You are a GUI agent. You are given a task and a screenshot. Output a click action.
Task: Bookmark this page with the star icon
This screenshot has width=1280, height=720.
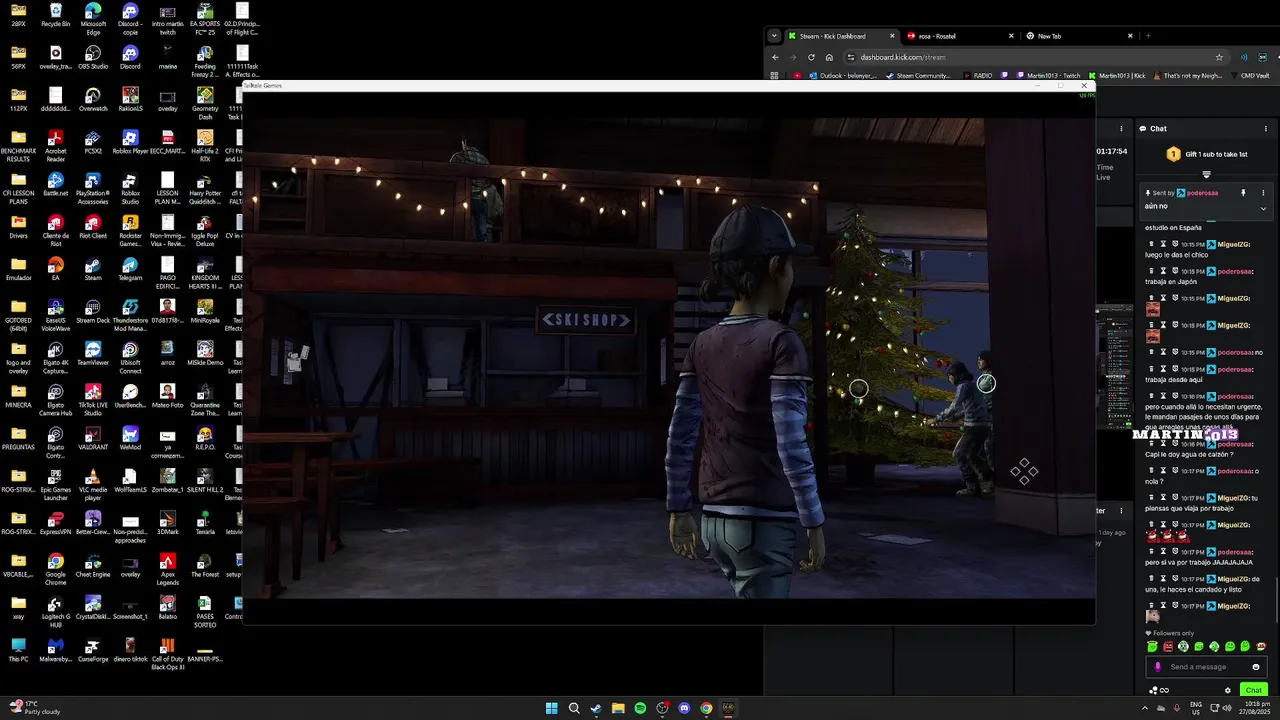(1219, 57)
